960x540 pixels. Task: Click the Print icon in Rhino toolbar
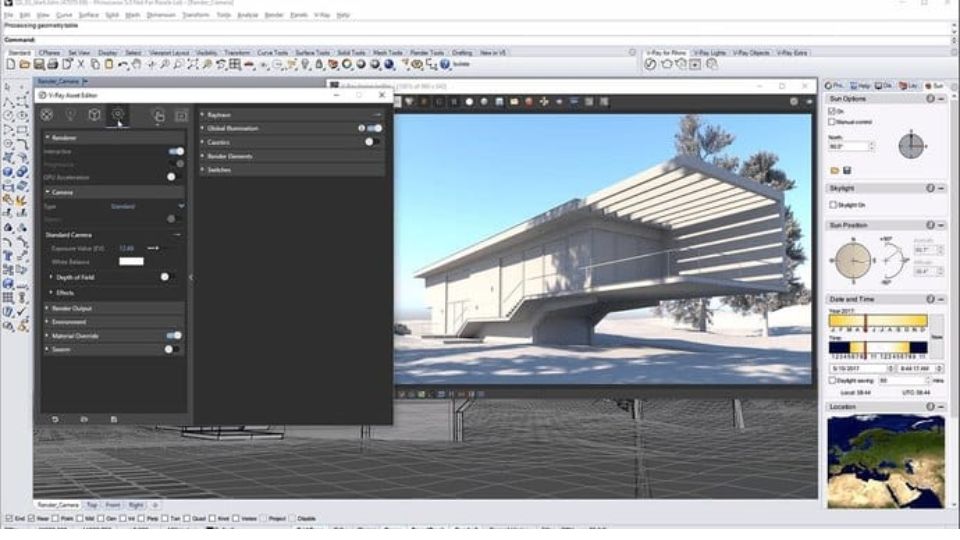(53, 64)
